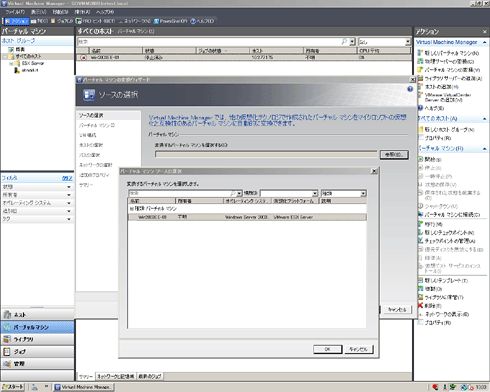The image size is (490, 392).
Task: Click the green start action icon
Action: 420,159
